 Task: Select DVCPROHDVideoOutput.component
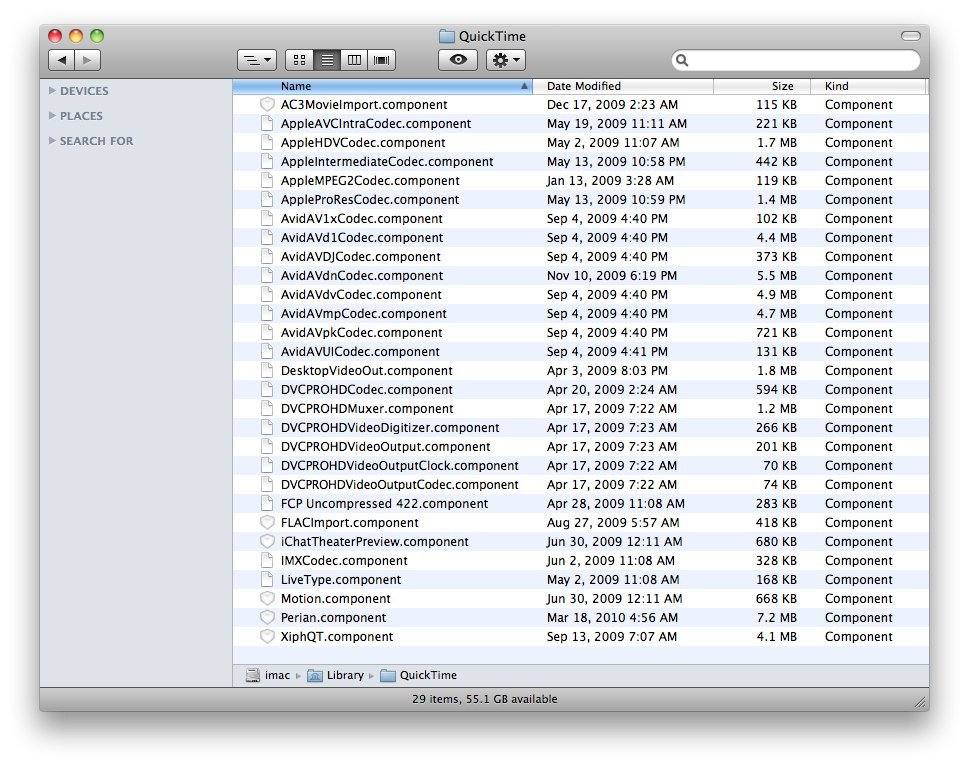(580, 447)
